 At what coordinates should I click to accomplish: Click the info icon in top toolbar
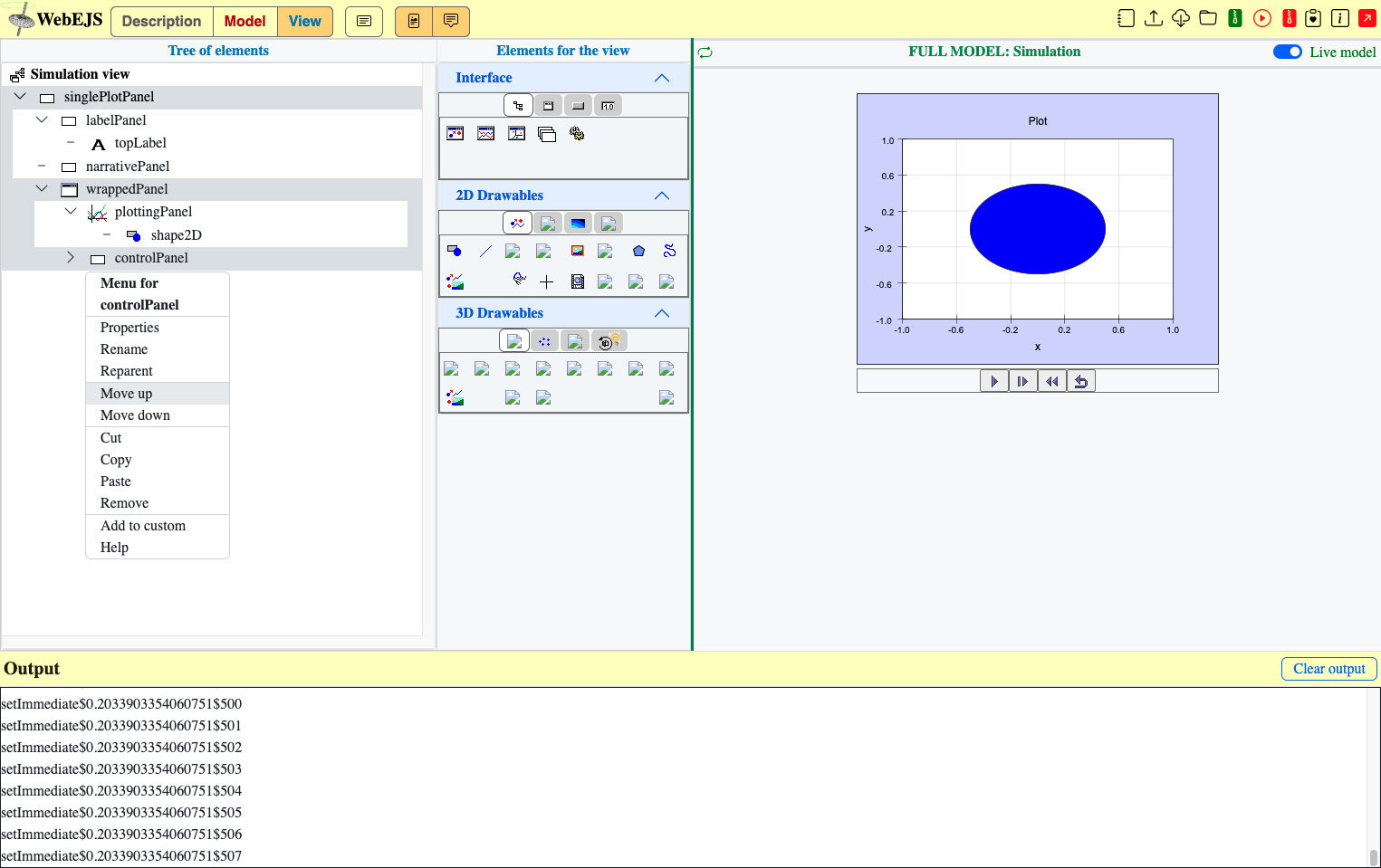coord(1340,18)
